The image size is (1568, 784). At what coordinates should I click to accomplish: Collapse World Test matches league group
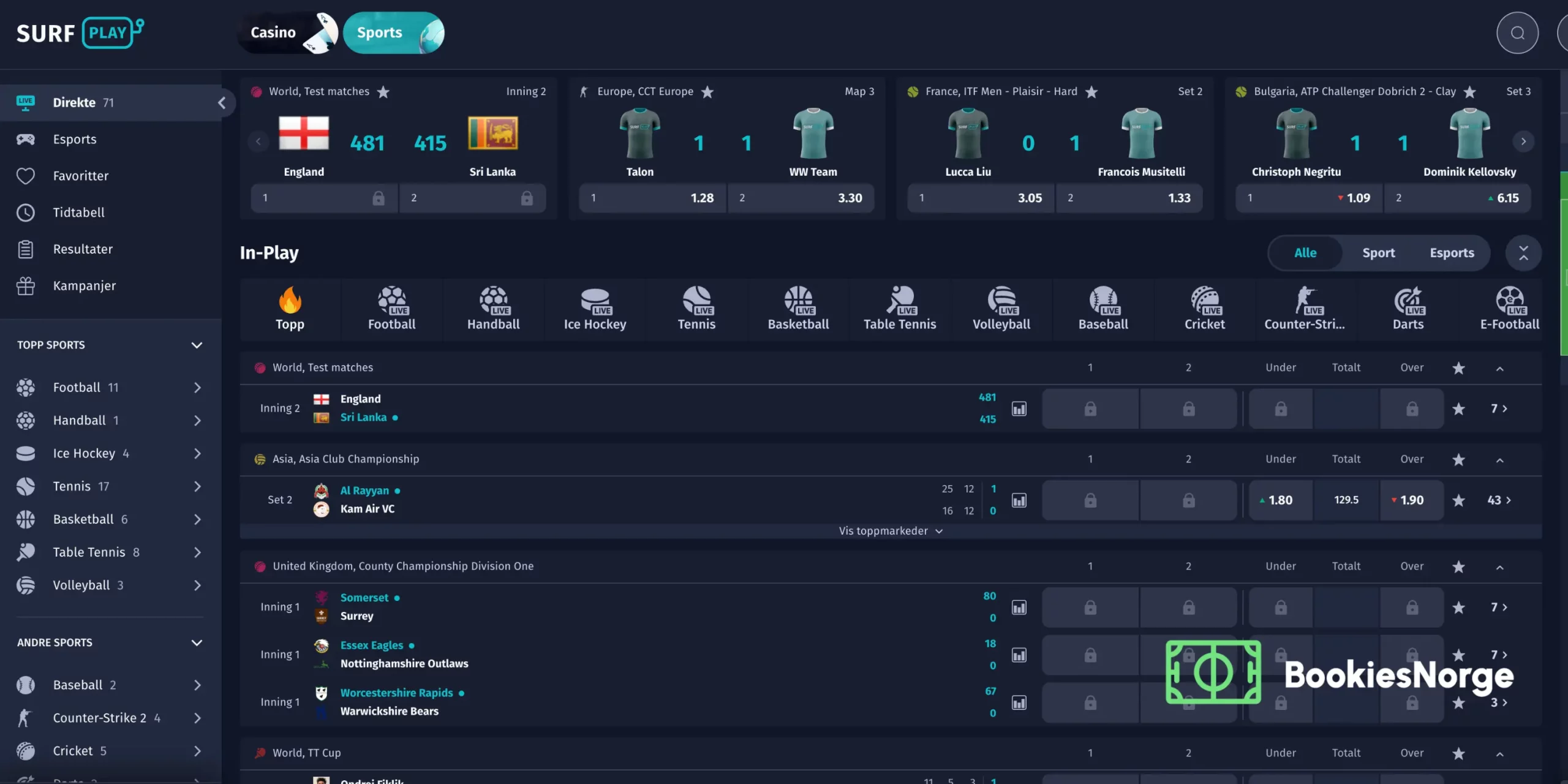point(1500,368)
